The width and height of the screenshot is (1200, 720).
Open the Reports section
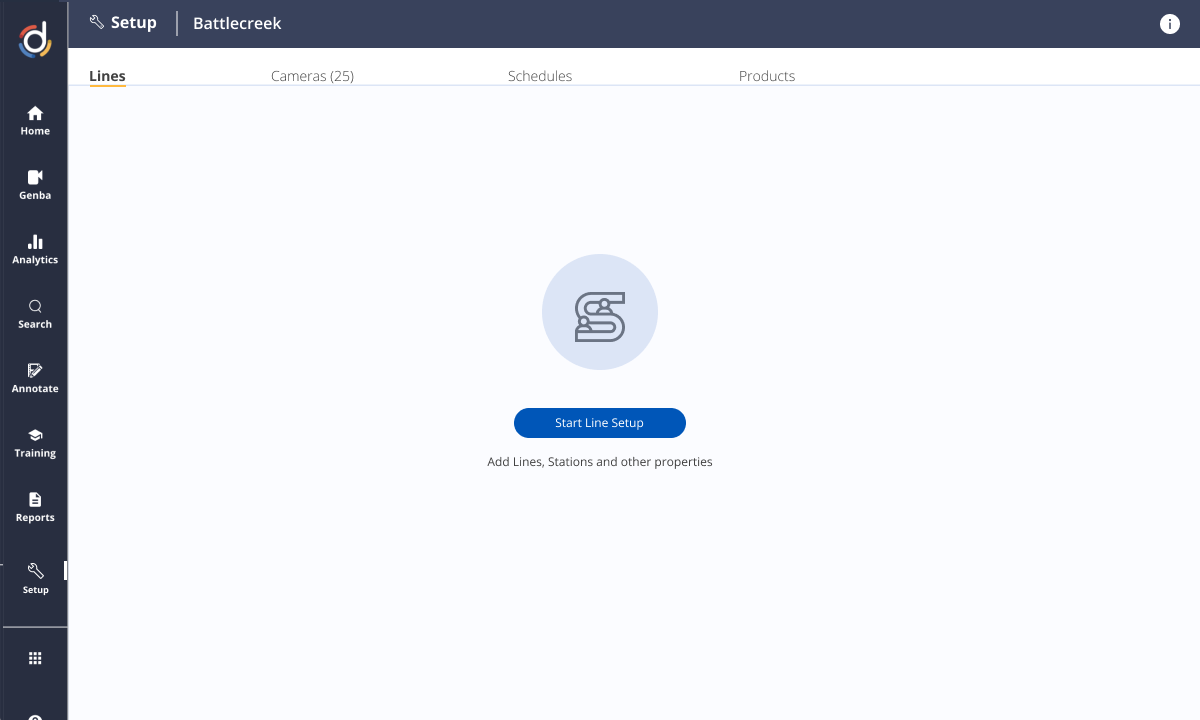[x=35, y=507]
